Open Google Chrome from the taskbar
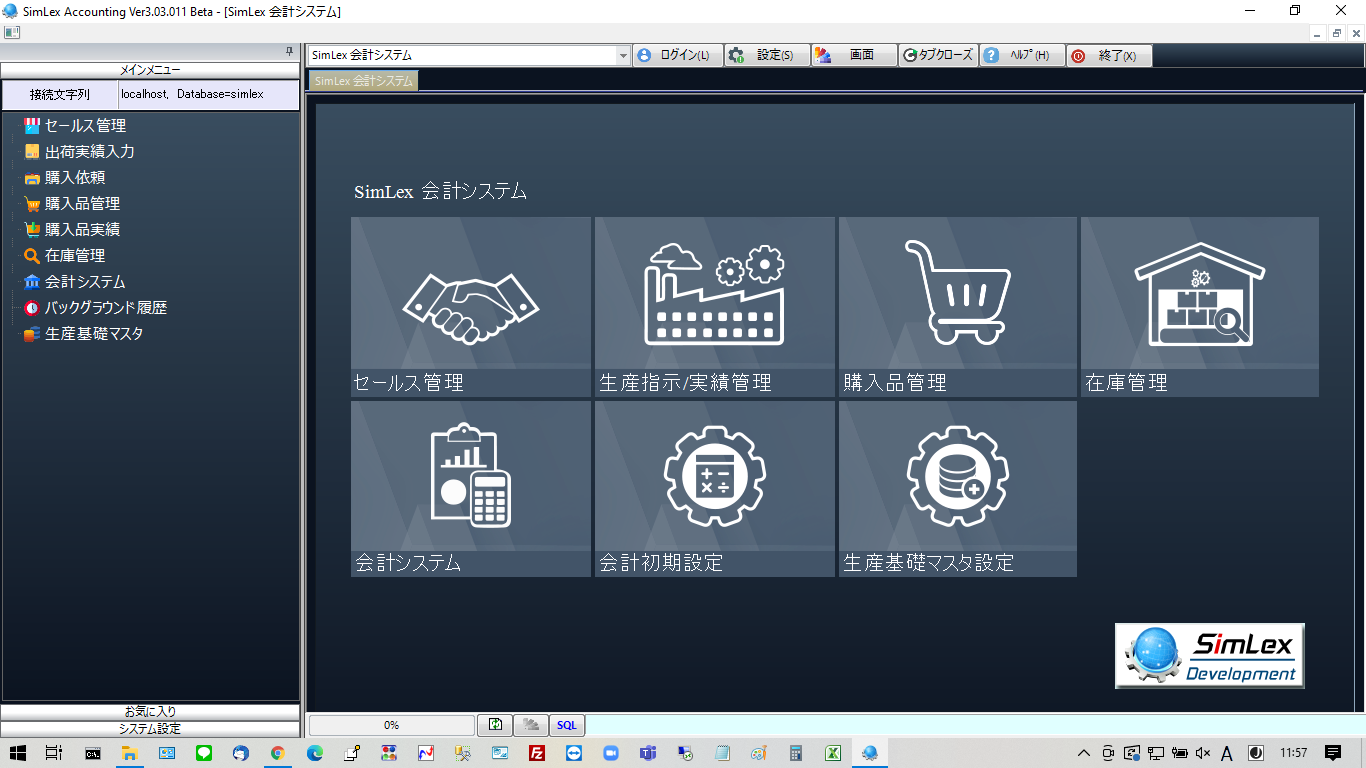 (278, 753)
